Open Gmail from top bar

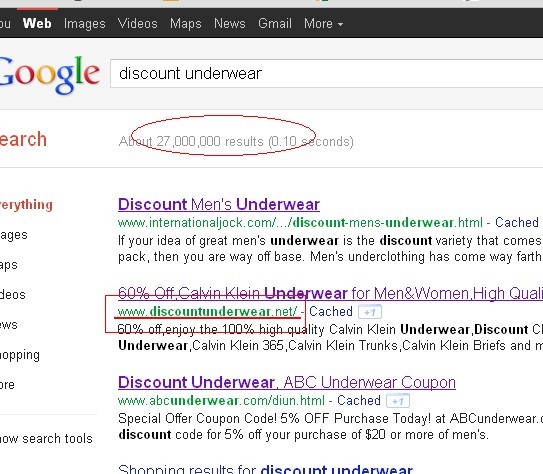coord(275,24)
